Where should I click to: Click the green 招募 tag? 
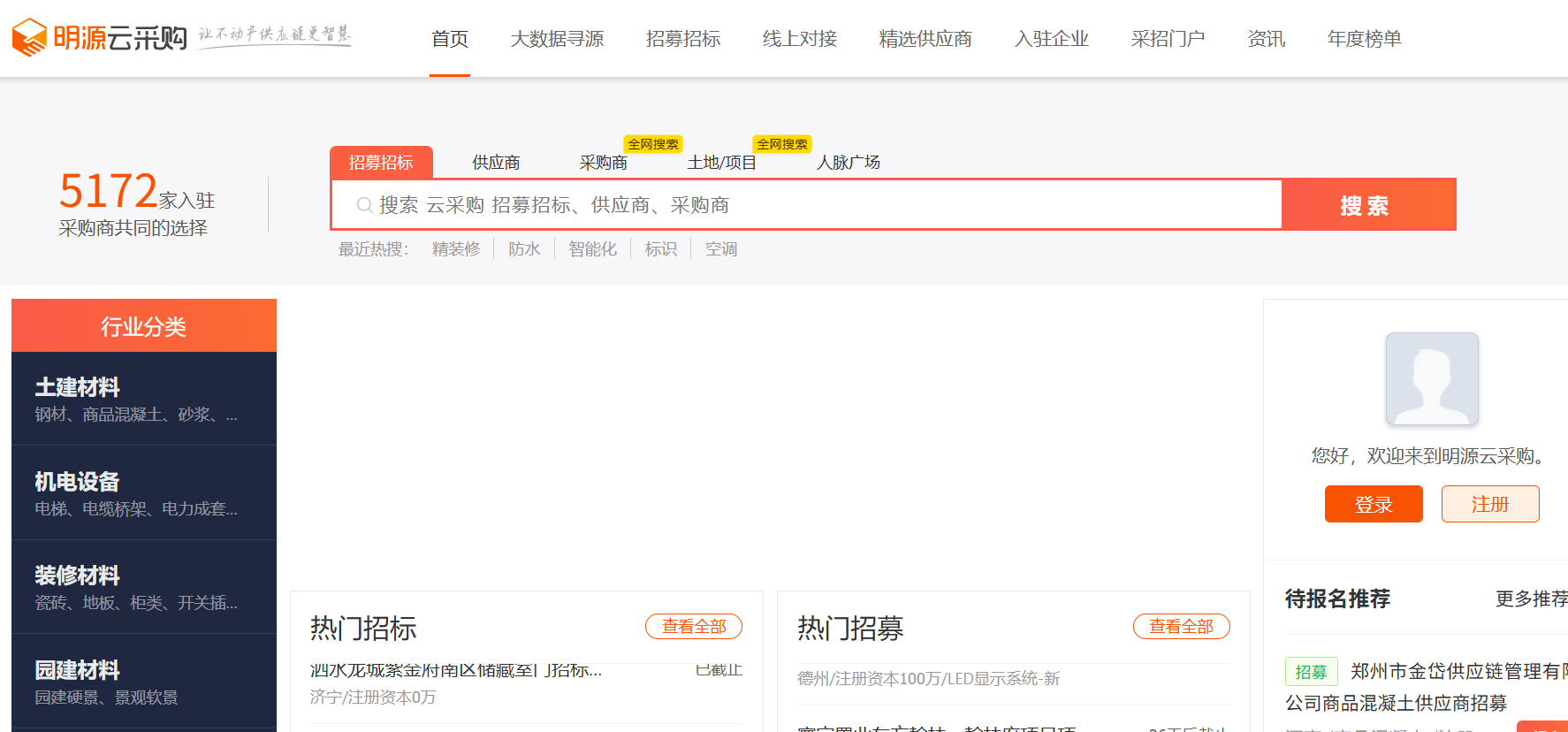coord(1311,672)
